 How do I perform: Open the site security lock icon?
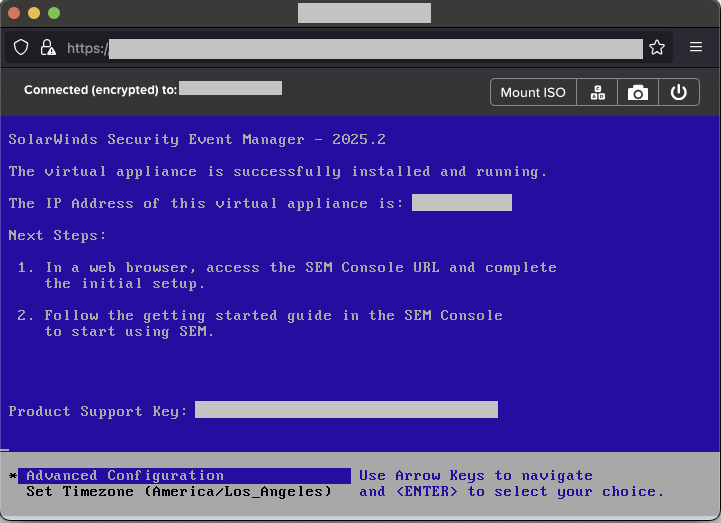pyautogui.click(x=47, y=47)
